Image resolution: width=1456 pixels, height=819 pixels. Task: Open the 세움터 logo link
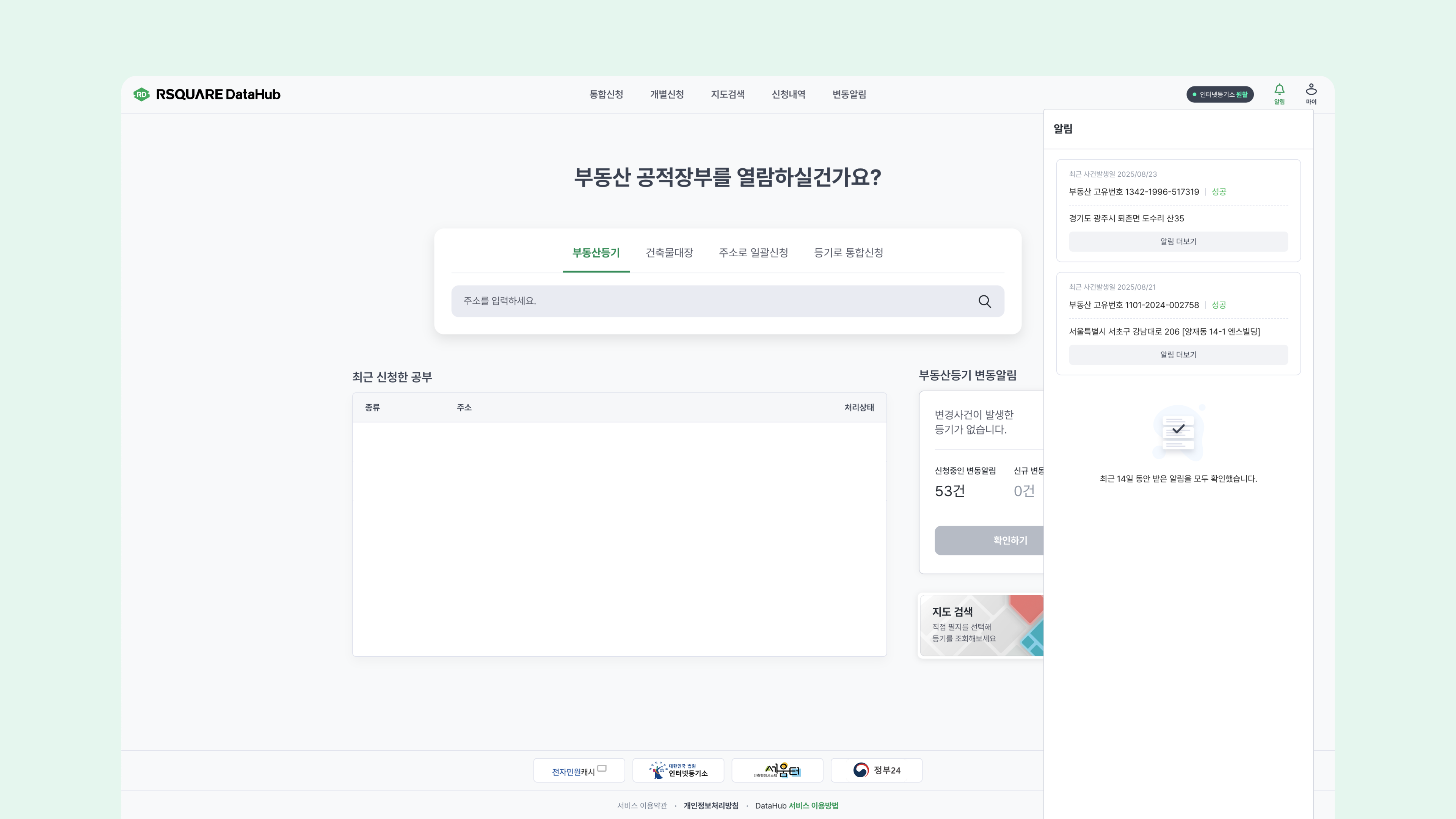pyautogui.click(x=777, y=770)
